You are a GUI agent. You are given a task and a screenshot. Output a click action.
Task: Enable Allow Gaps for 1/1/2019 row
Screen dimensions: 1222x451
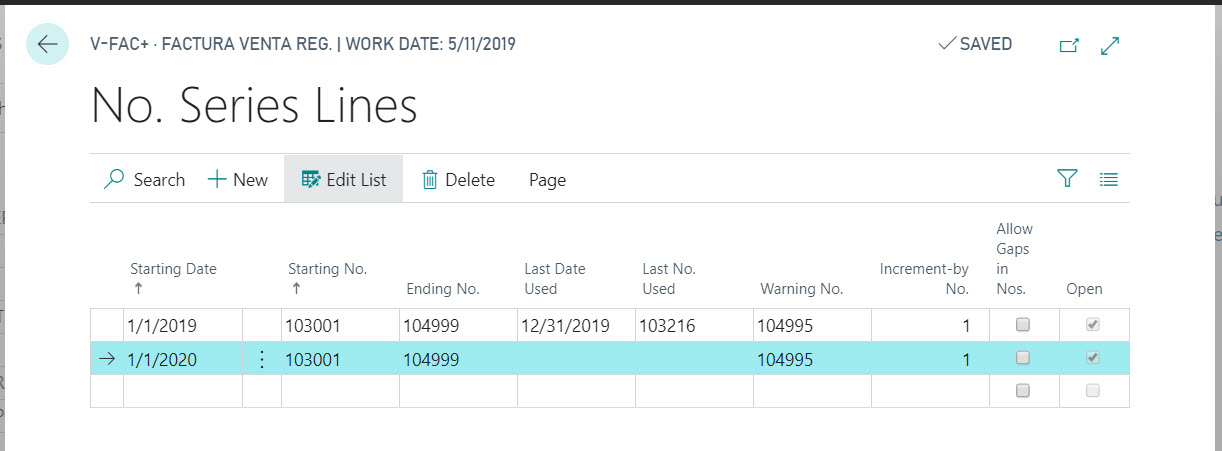[1022, 325]
